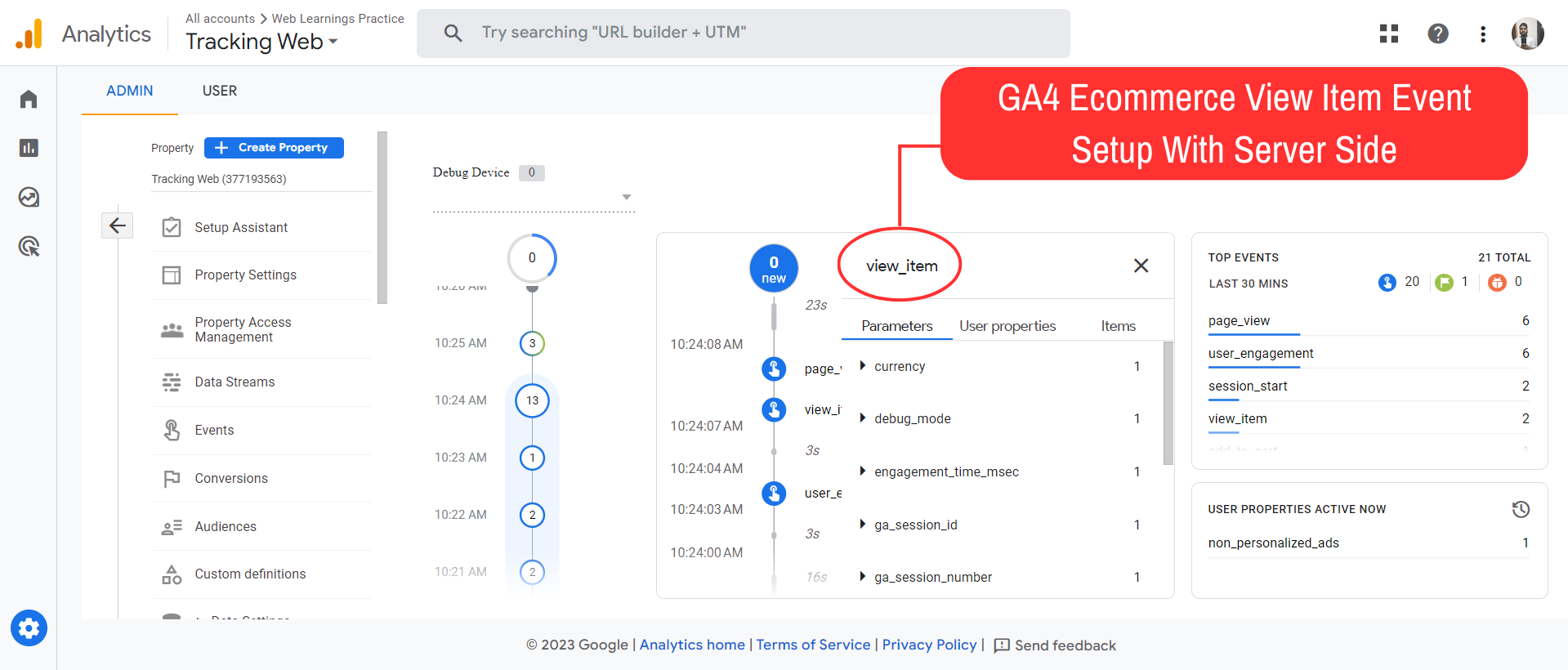Viewport: 1568px width, 670px height.
Task: Select the 10:25 AM timeline bubble with 3
Action: pyautogui.click(x=532, y=343)
